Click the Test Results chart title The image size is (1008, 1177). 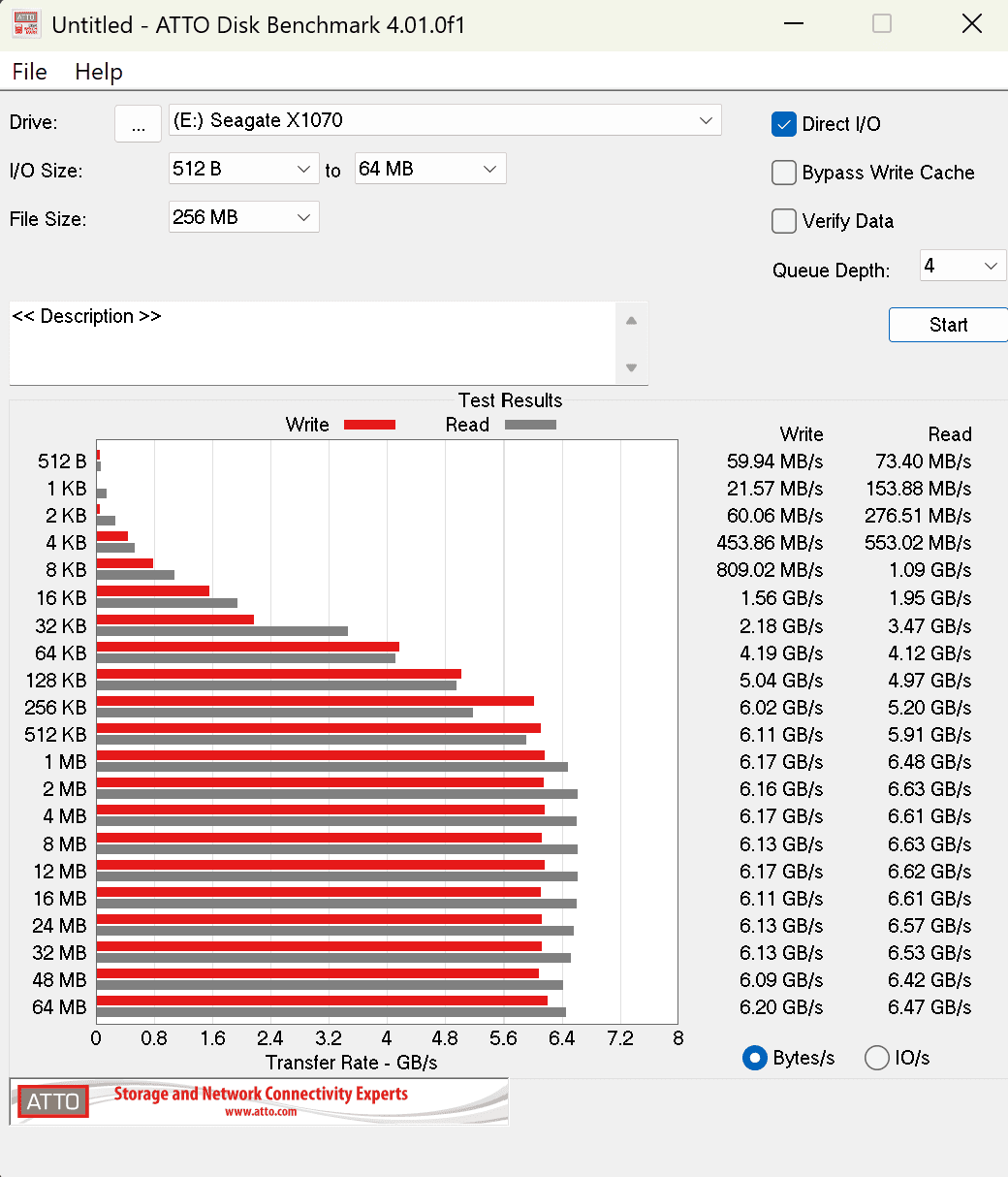pos(510,400)
